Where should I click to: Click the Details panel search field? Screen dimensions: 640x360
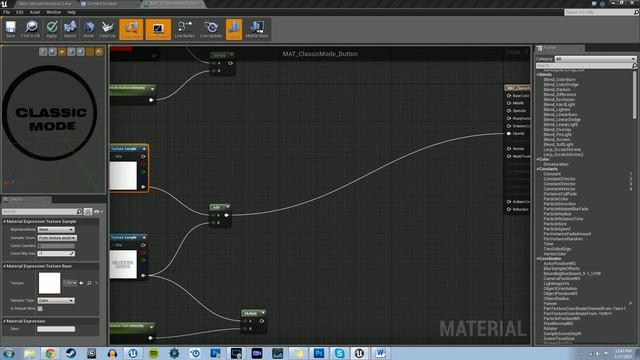pyautogui.click(x=42, y=211)
